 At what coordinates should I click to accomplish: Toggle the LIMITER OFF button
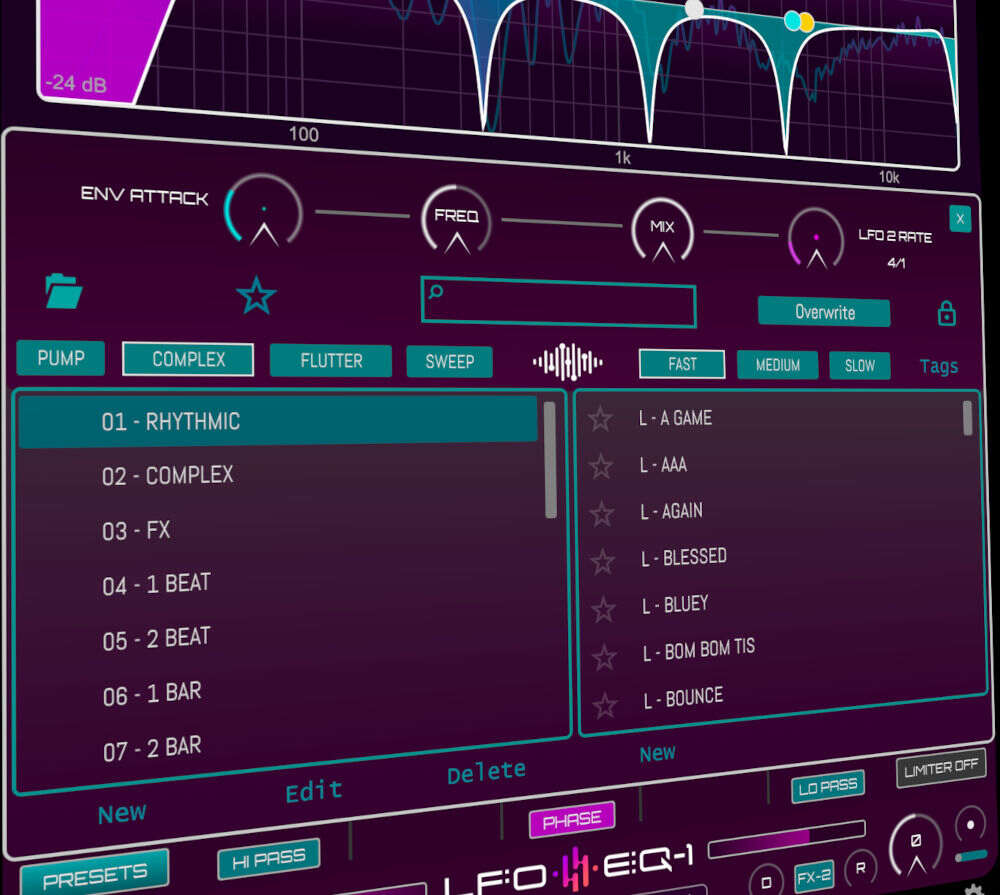[940, 769]
